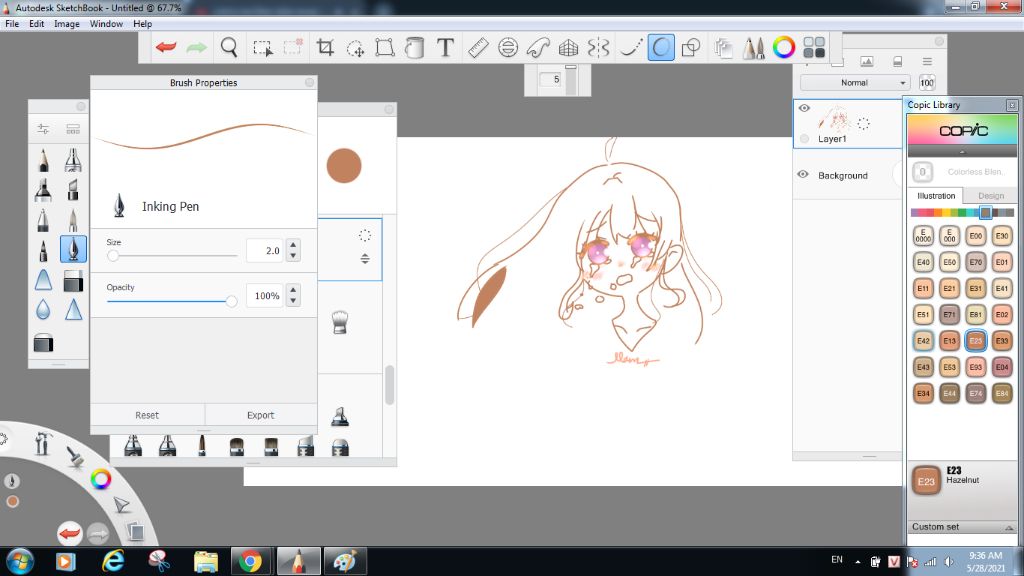Pick Copic swatch E13
Viewport: 1024px width, 576px height.
pyautogui.click(x=950, y=340)
